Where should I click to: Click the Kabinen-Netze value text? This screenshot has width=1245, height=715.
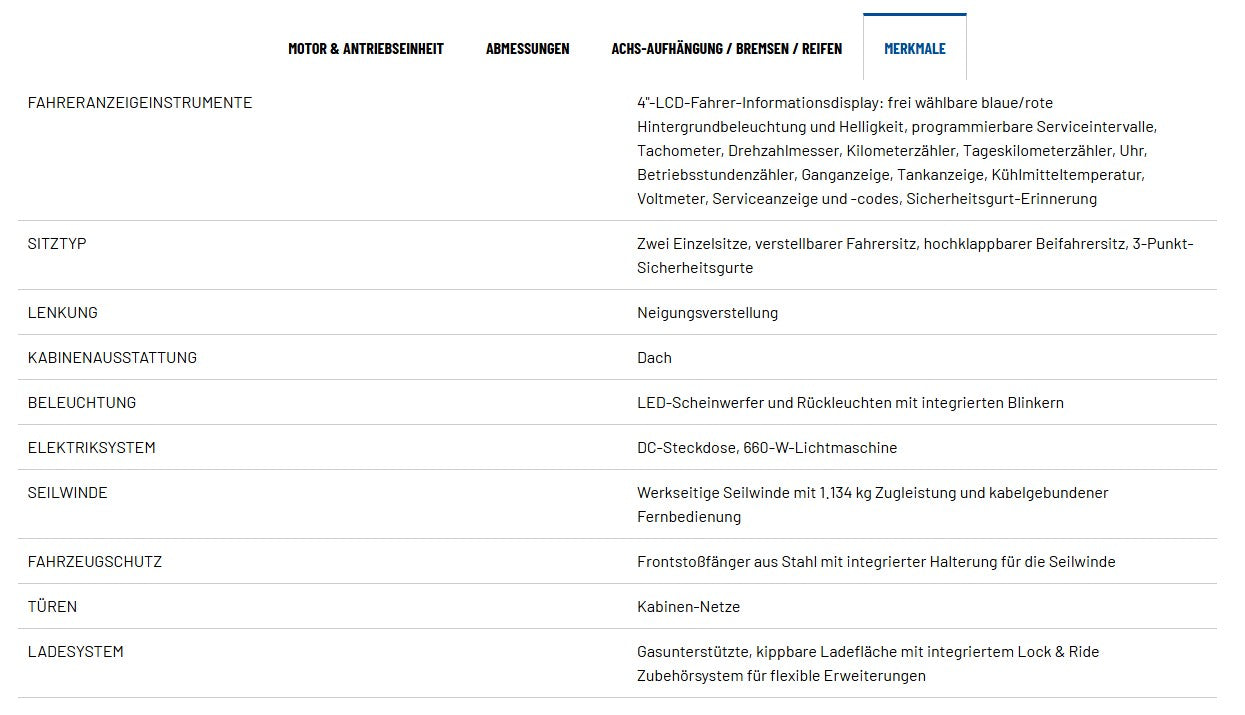pyautogui.click(x=688, y=607)
